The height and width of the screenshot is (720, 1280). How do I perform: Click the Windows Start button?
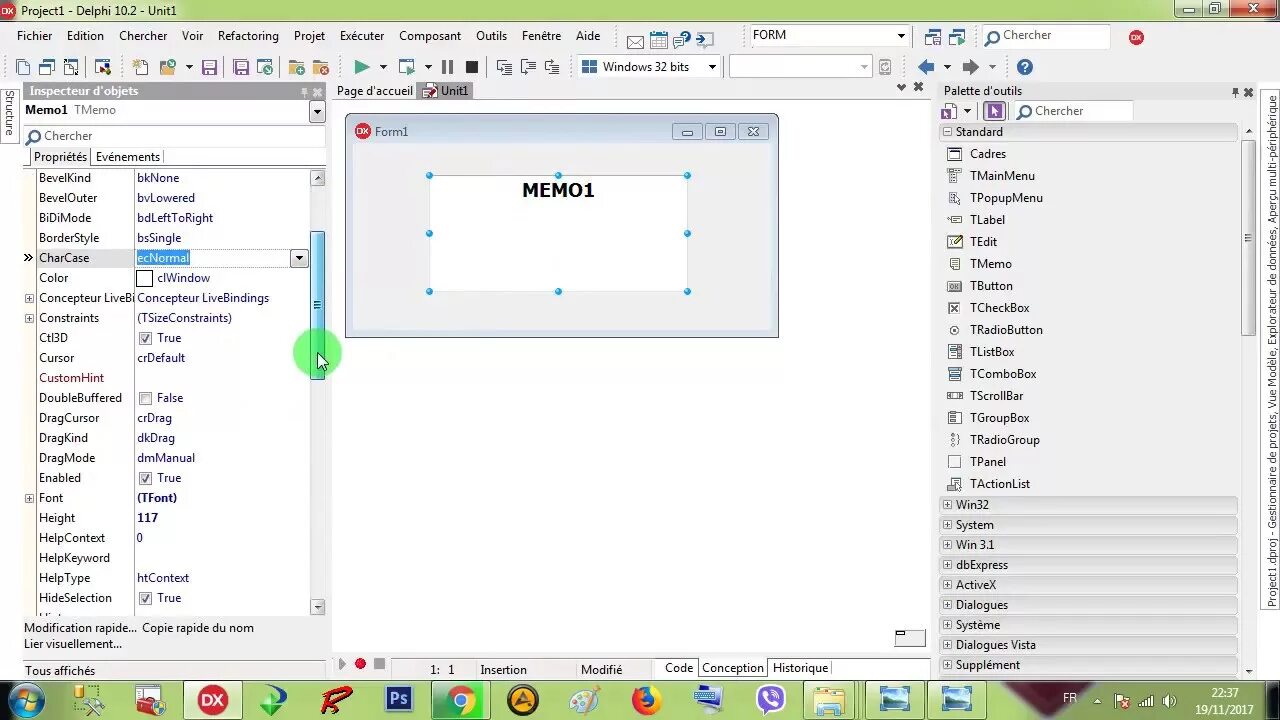click(26, 699)
